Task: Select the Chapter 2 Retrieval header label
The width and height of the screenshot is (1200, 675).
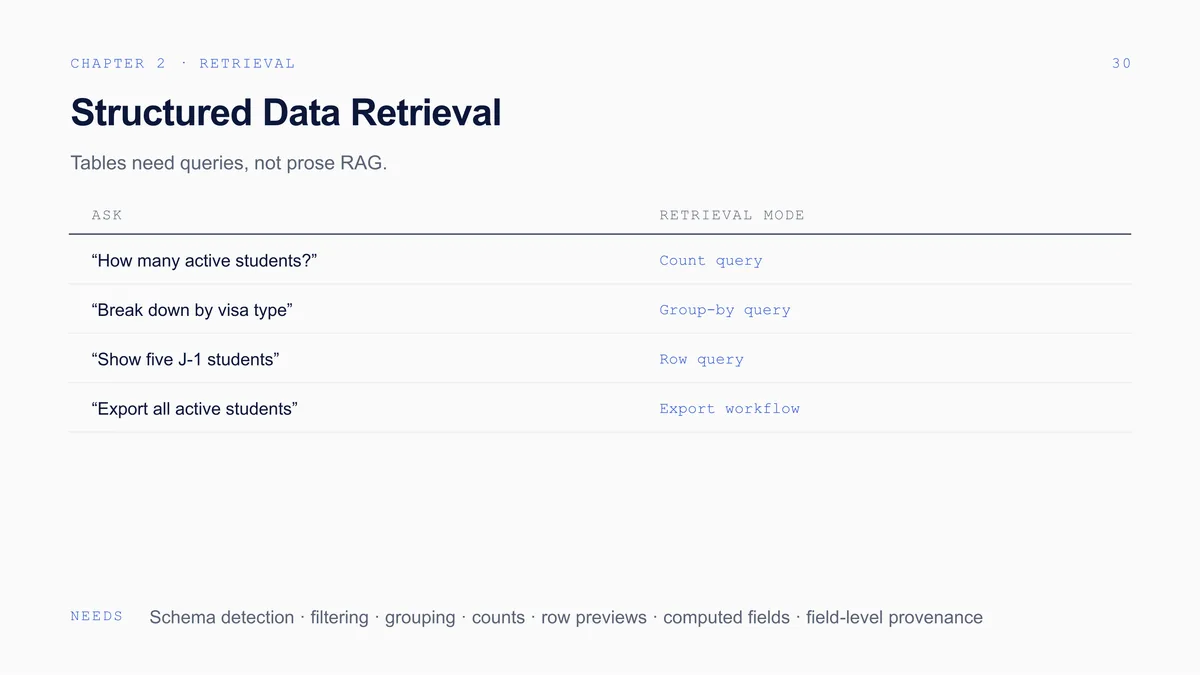Action: [183, 63]
